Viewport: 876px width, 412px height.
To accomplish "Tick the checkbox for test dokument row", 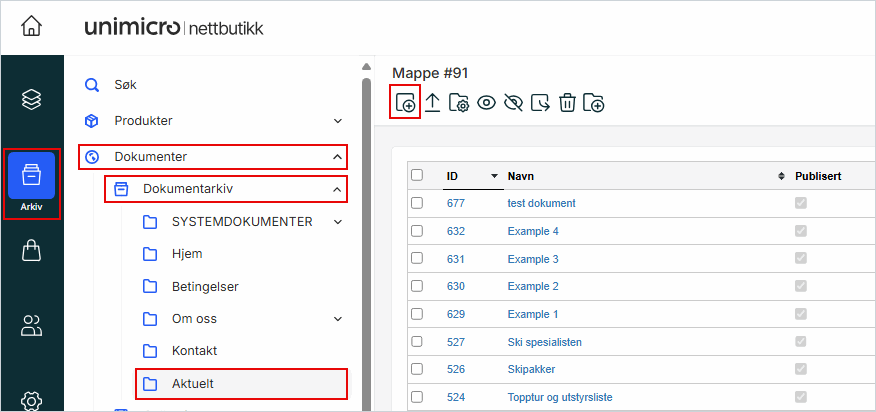I will [x=418, y=203].
